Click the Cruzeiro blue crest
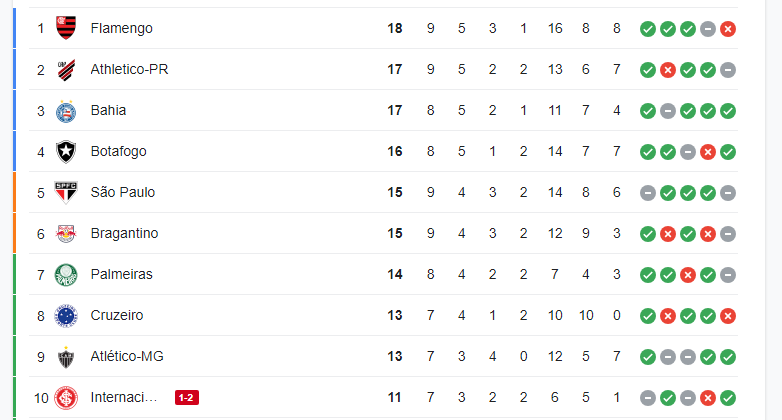Viewport: 782px width, 420px height. (66, 316)
